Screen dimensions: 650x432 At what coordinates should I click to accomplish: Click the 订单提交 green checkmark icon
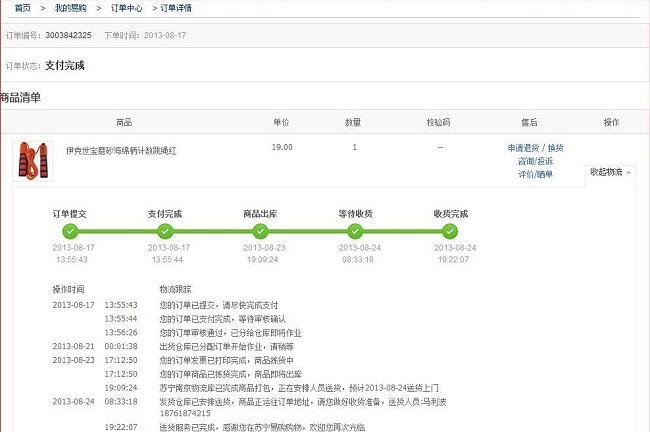coord(69,231)
